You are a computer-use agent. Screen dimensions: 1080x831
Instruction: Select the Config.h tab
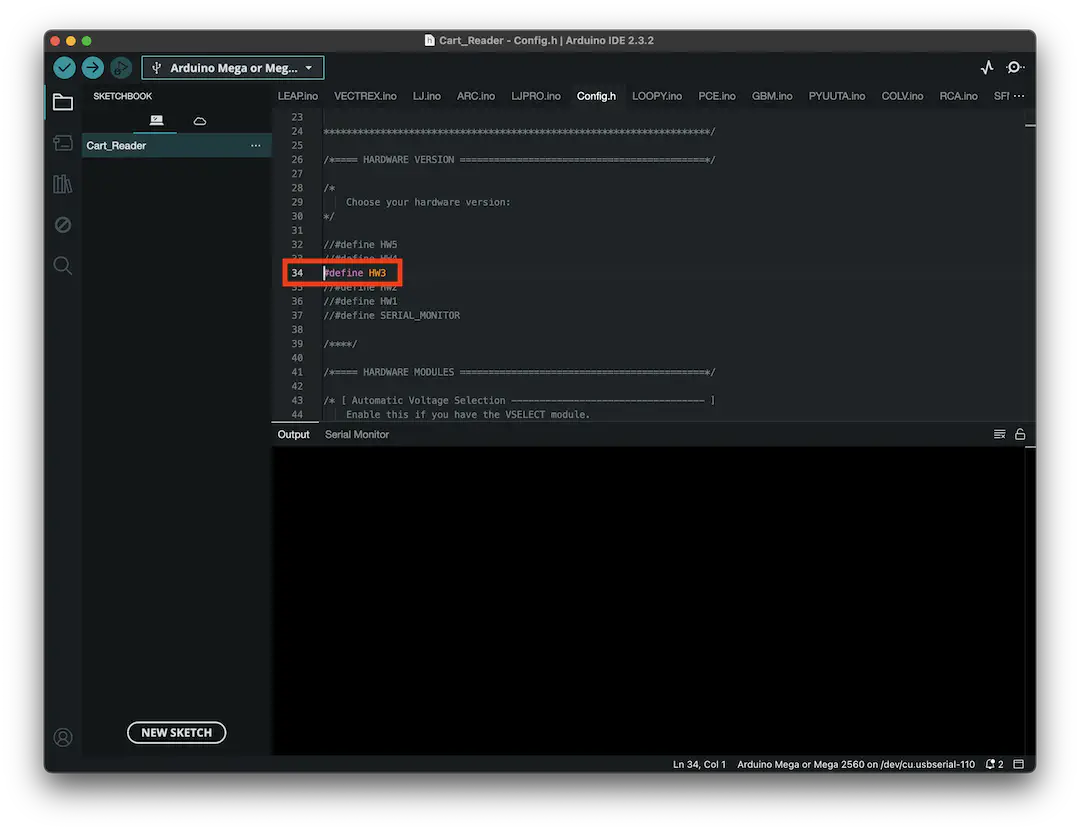point(596,96)
